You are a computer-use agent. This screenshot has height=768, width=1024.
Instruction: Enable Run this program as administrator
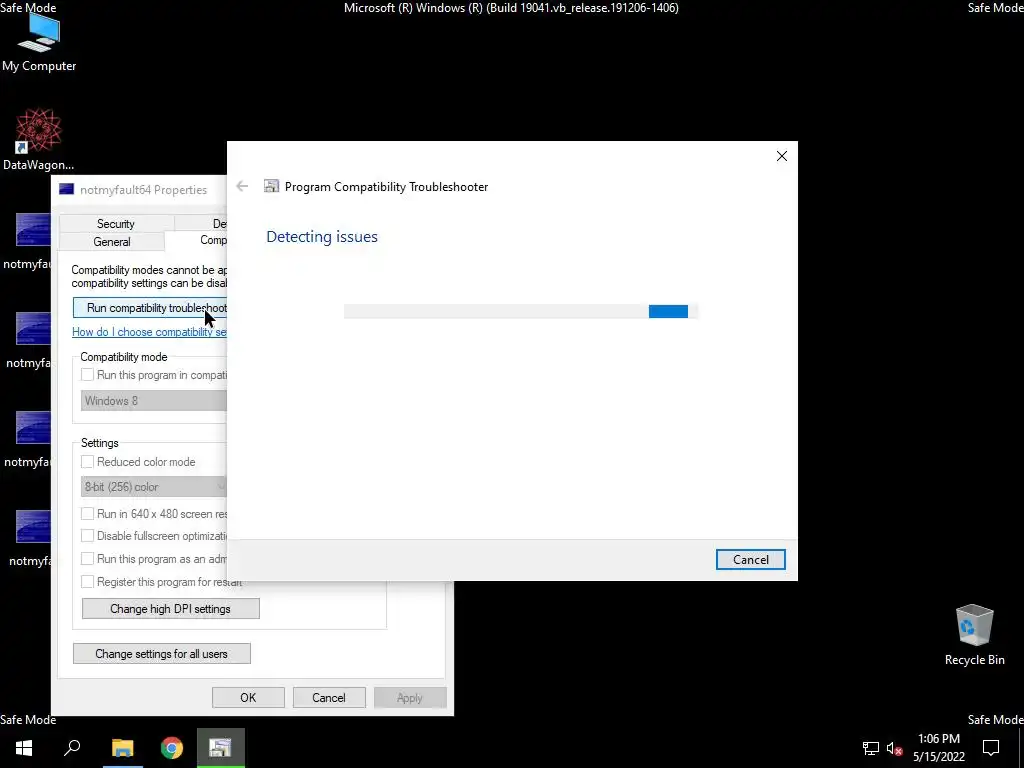(x=88, y=559)
